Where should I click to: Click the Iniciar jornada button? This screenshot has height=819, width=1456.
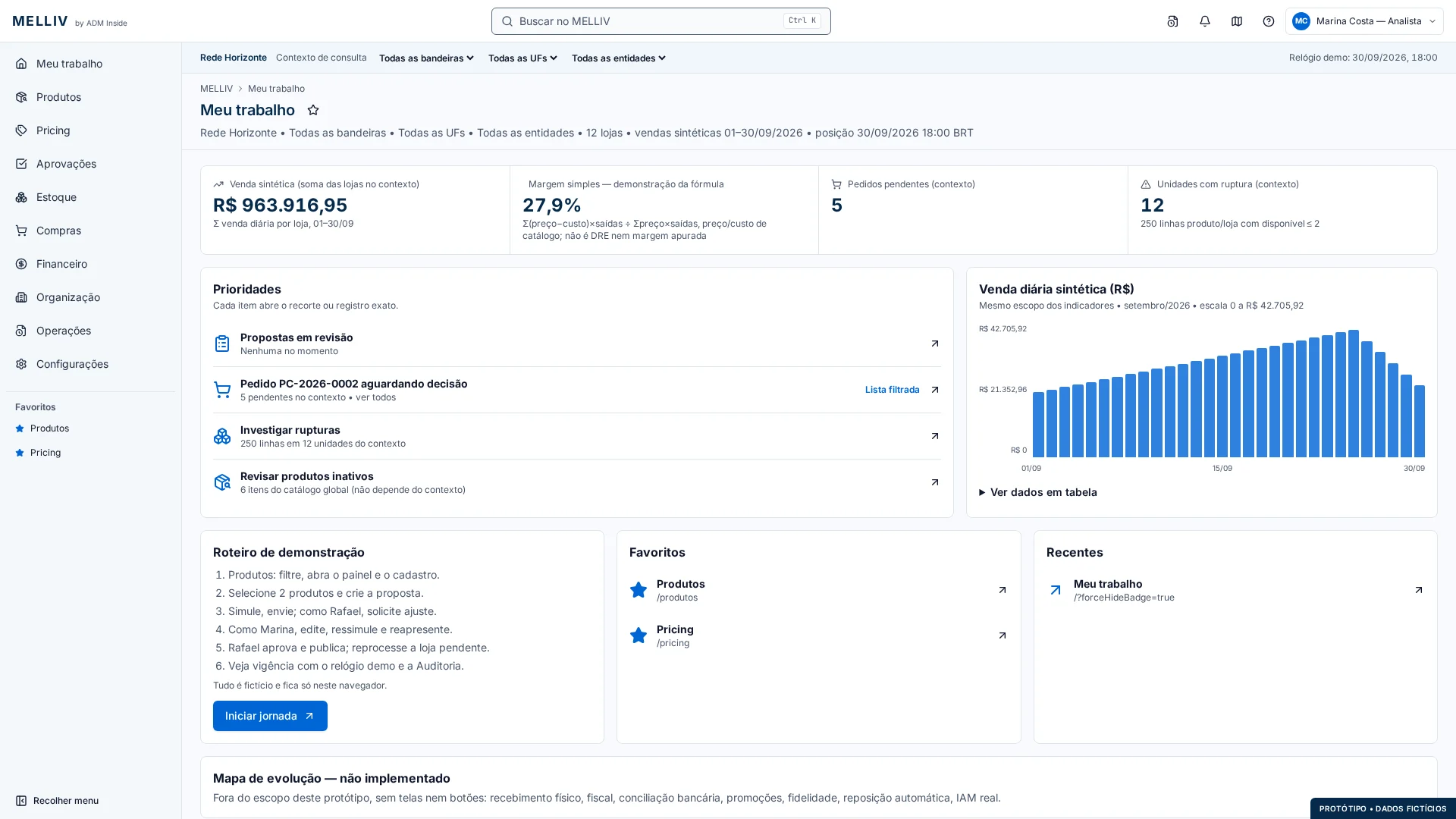point(270,716)
